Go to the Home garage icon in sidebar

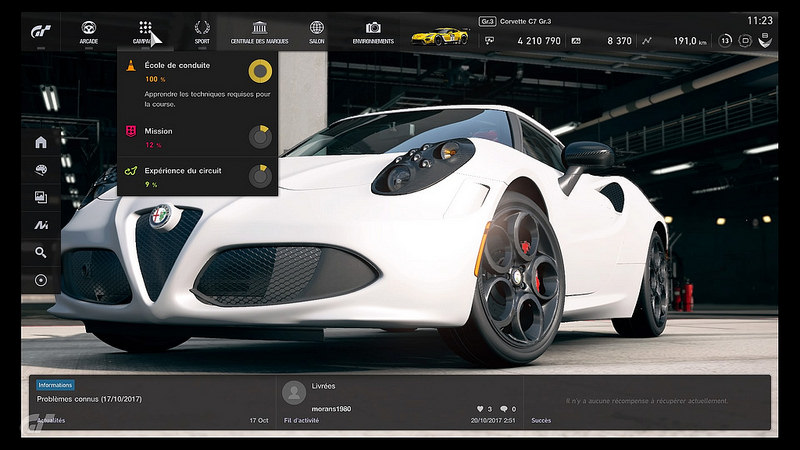[41, 142]
